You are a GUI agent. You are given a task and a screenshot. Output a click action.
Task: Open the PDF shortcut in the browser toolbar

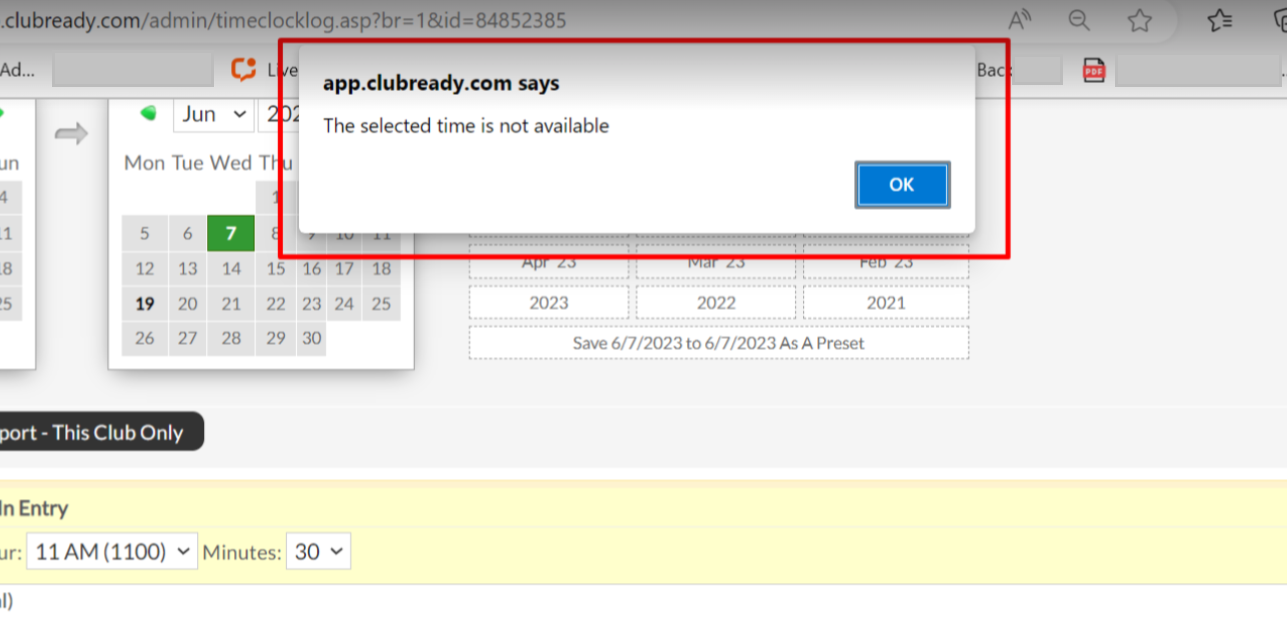click(1092, 69)
